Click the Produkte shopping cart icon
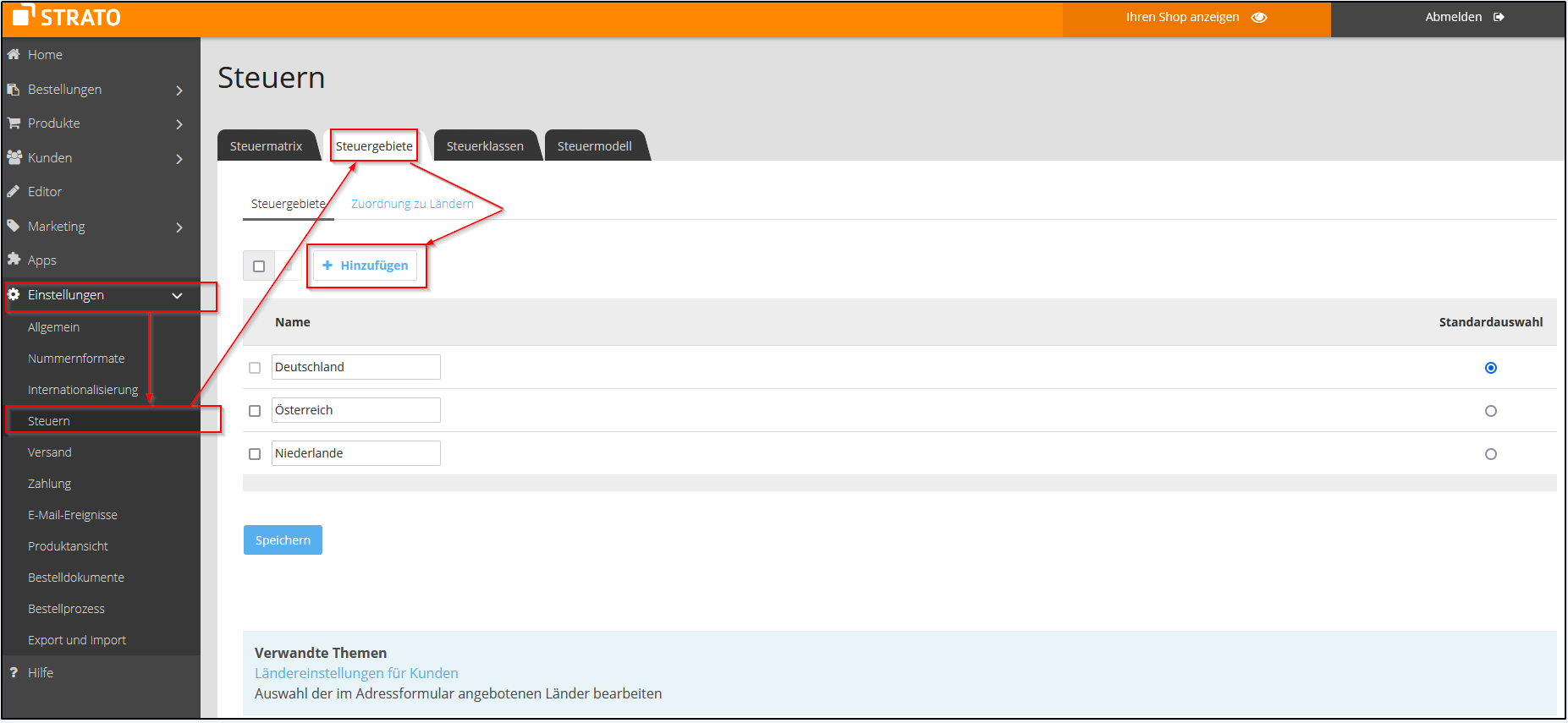 coord(14,123)
